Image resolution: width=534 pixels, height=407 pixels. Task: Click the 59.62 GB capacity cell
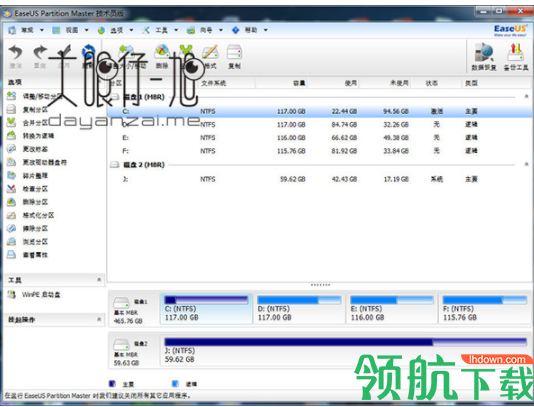(293, 179)
